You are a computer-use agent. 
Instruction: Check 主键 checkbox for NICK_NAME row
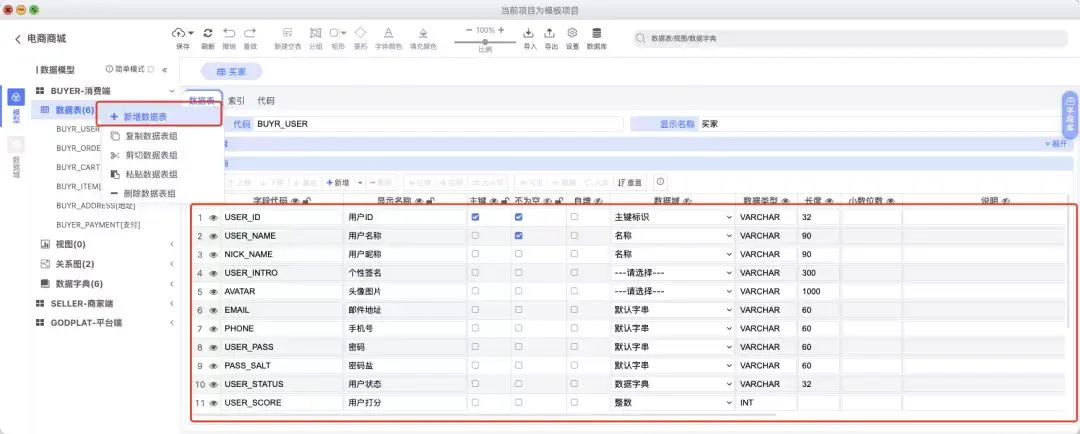click(x=475, y=254)
